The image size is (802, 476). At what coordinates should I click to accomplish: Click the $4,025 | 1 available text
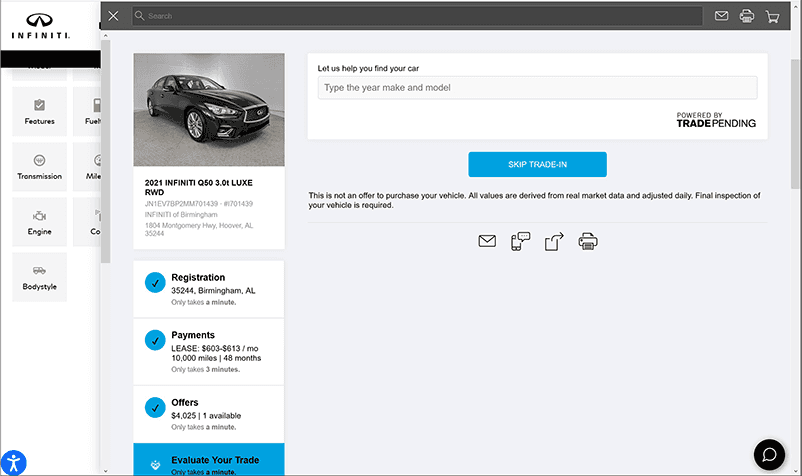pos(206,416)
